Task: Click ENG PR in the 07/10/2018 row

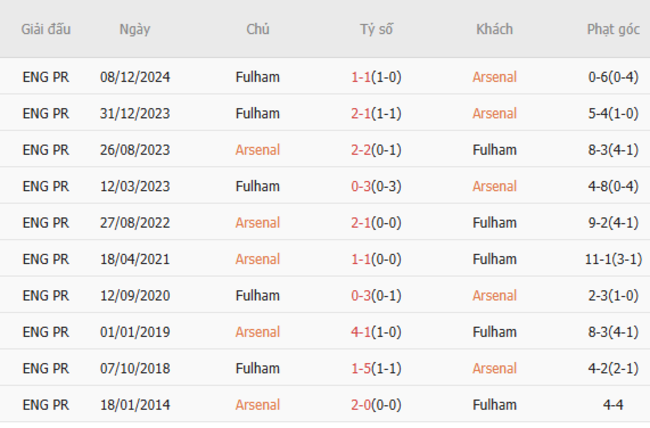Action: click(46, 369)
